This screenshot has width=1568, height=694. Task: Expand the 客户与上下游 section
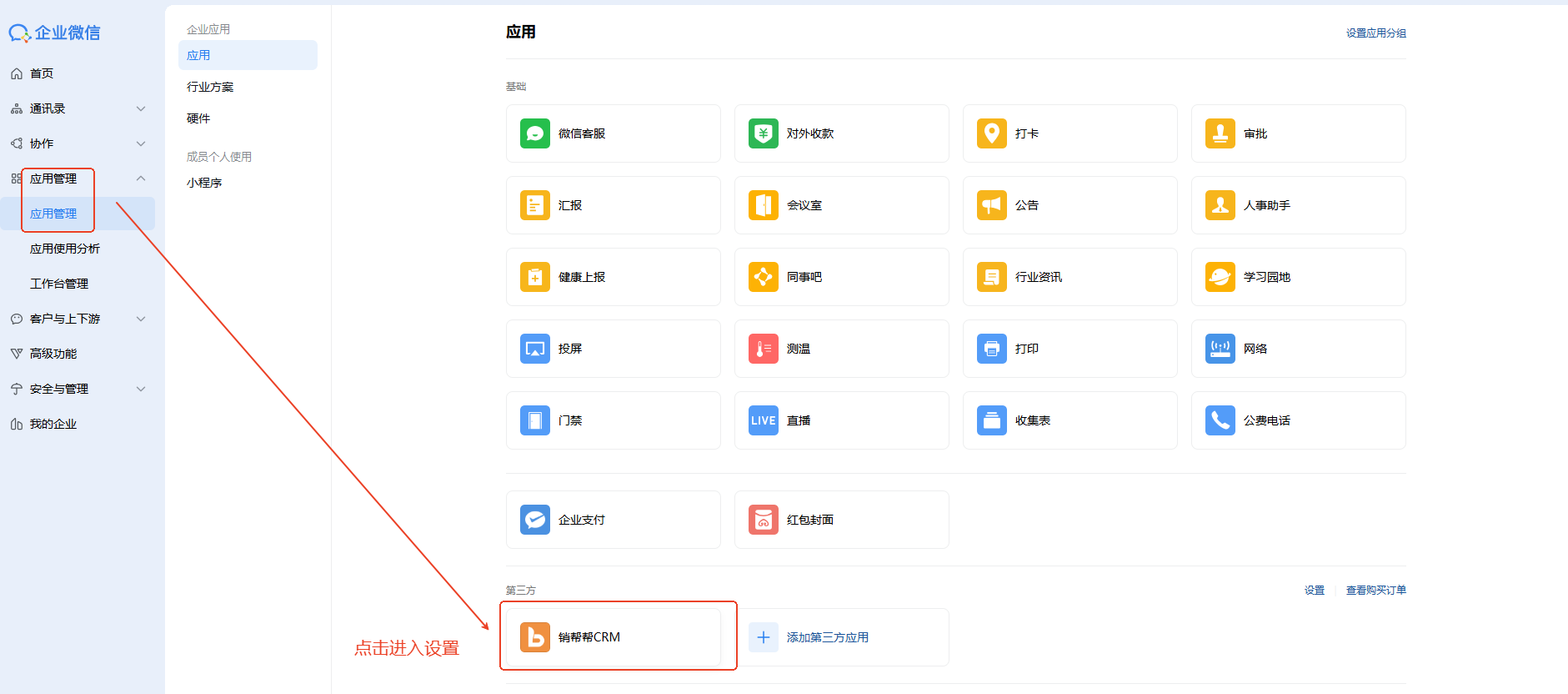[x=141, y=319]
